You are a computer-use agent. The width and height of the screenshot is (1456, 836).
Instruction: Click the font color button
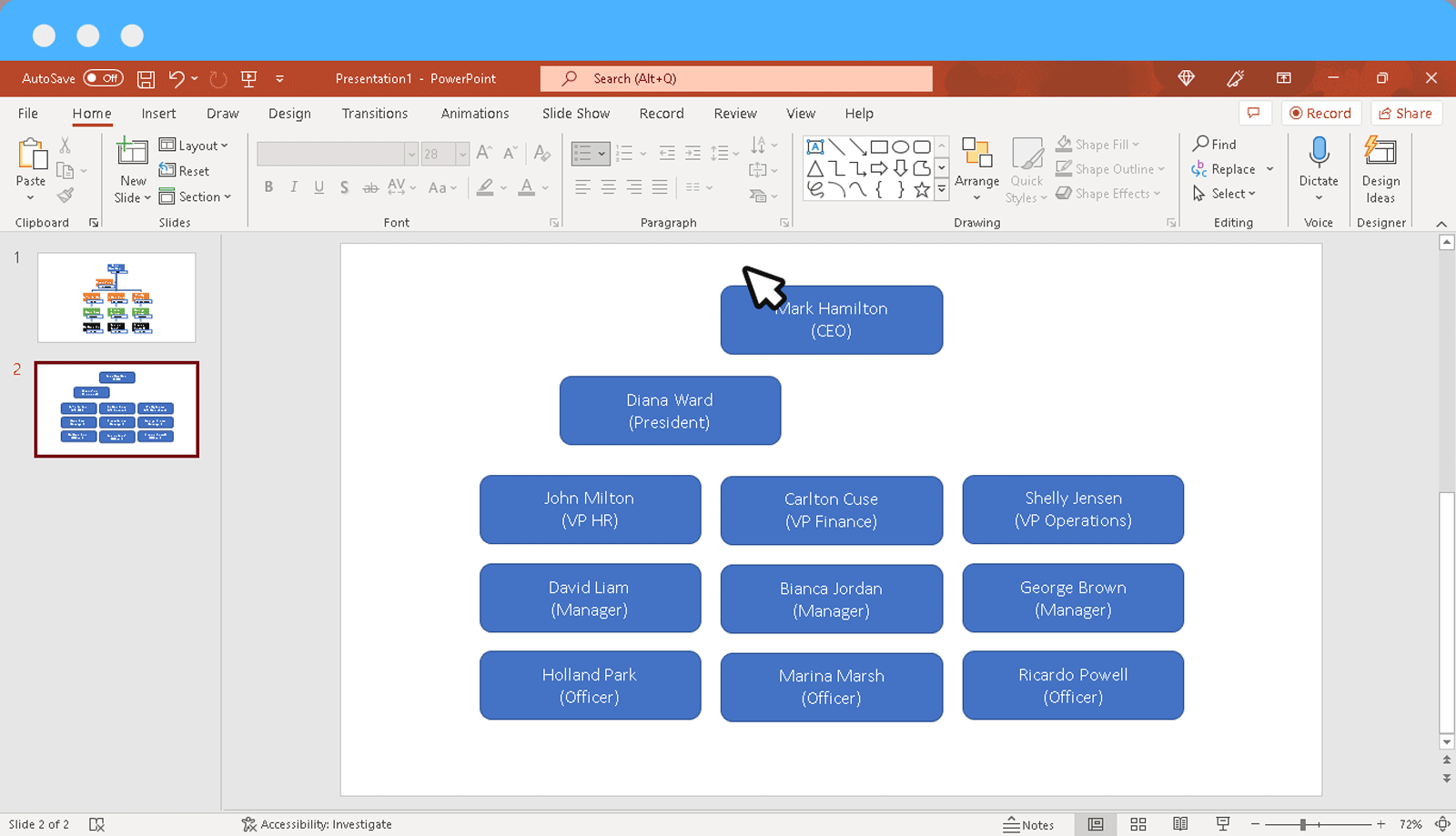(527, 188)
